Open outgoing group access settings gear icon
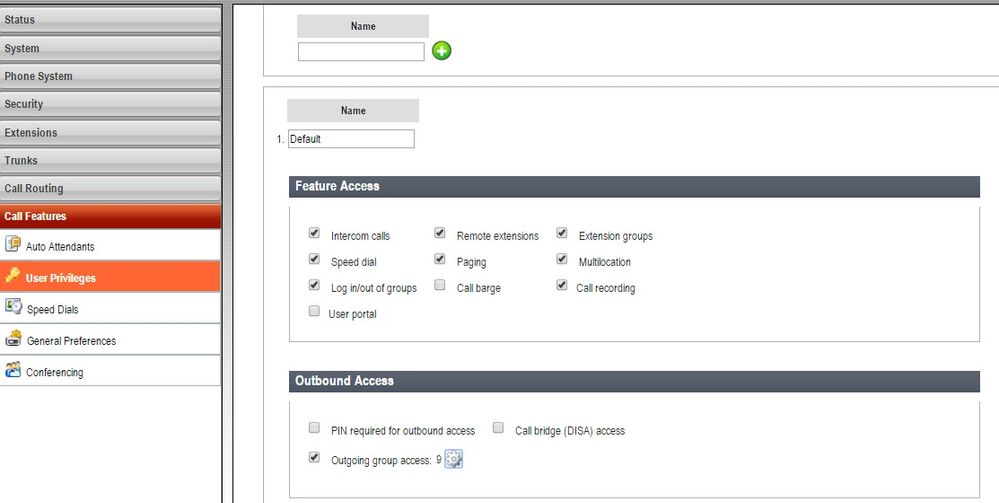 (x=454, y=459)
